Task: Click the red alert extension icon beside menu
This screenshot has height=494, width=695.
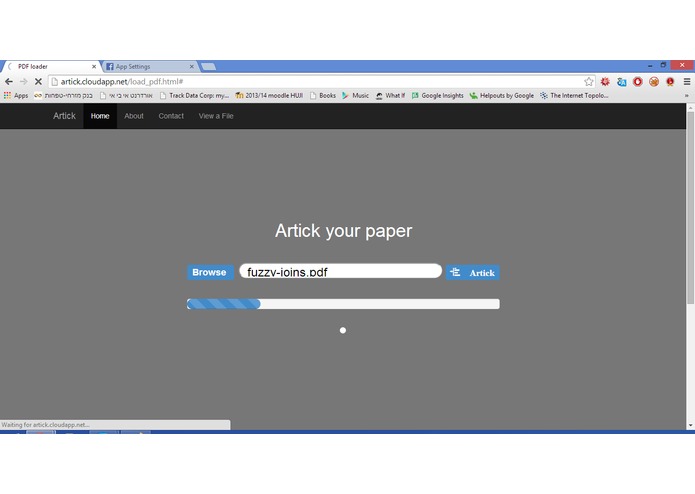Action: click(670, 82)
